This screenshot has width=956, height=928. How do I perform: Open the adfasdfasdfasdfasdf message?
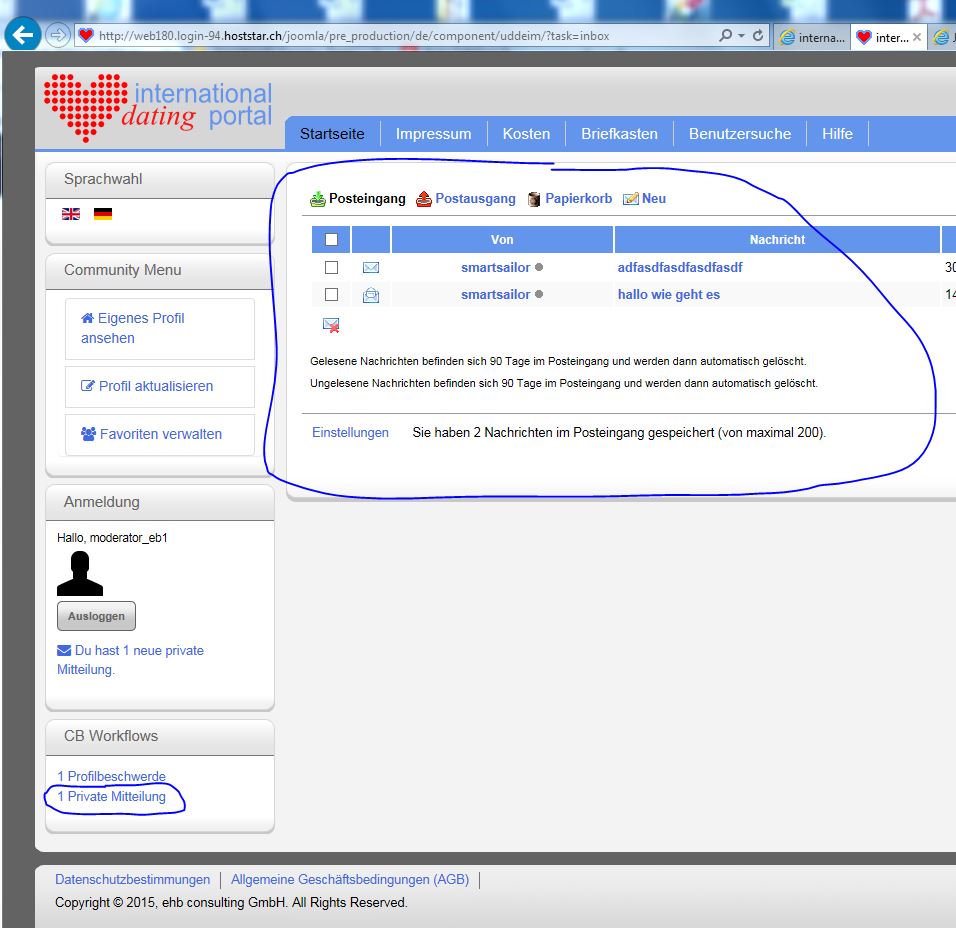tap(680, 267)
